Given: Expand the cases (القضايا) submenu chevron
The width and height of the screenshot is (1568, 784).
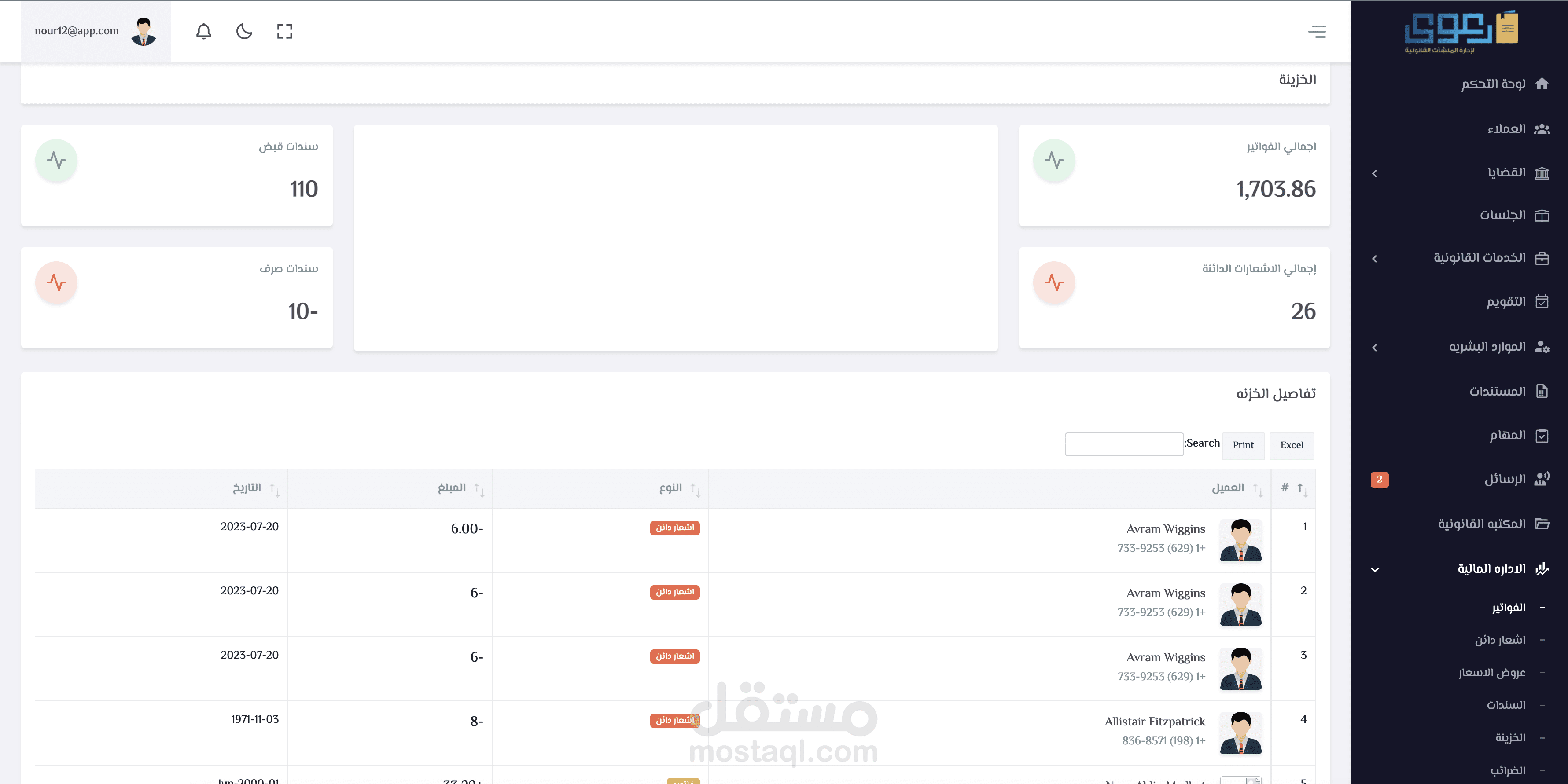Looking at the screenshot, I should coord(1374,174).
